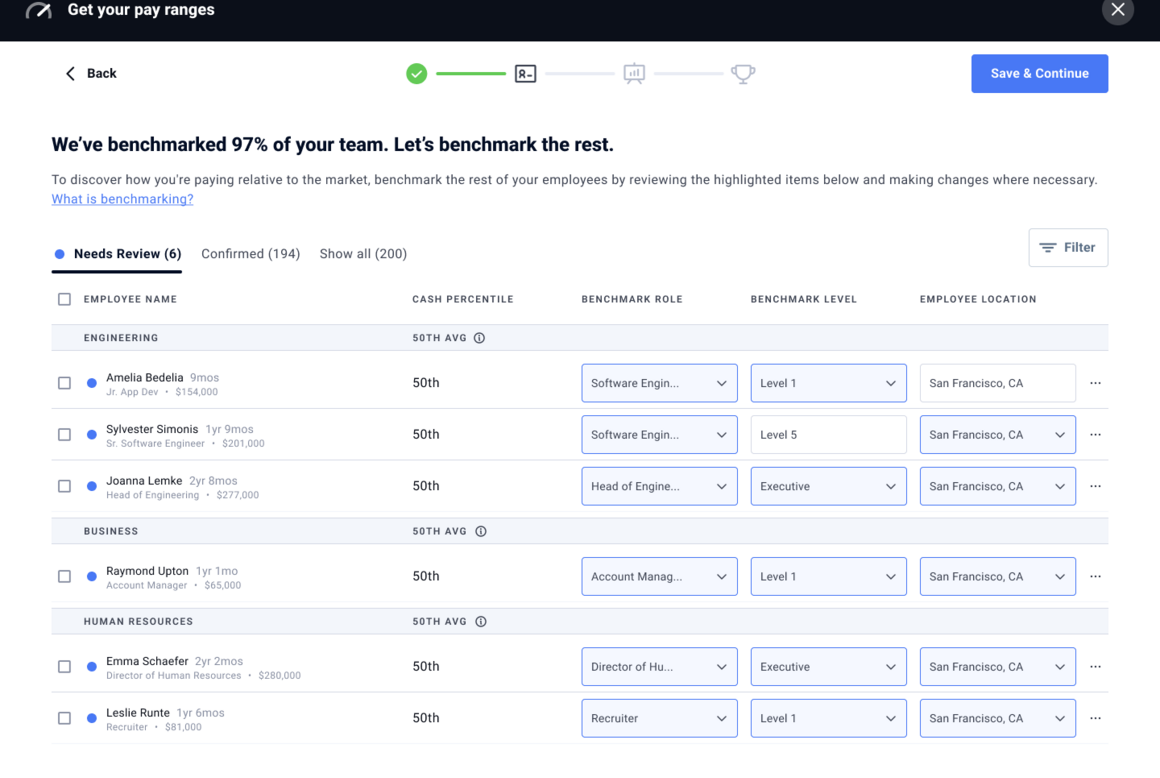1160x778 pixels.
Task: Click the ID card benchmarking step icon
Action: pos(525,74)
